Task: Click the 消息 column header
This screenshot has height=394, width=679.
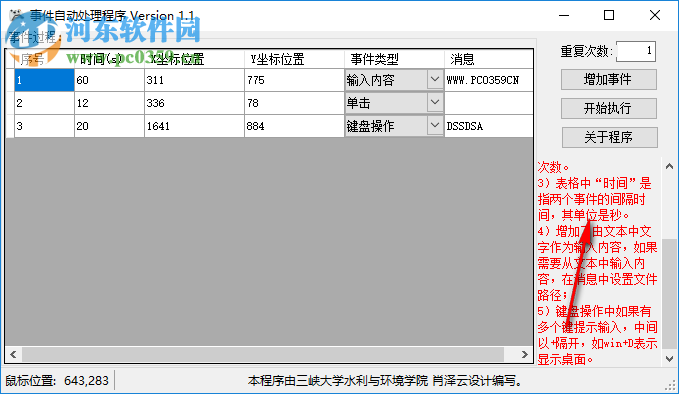Action: tap(488, 59)
